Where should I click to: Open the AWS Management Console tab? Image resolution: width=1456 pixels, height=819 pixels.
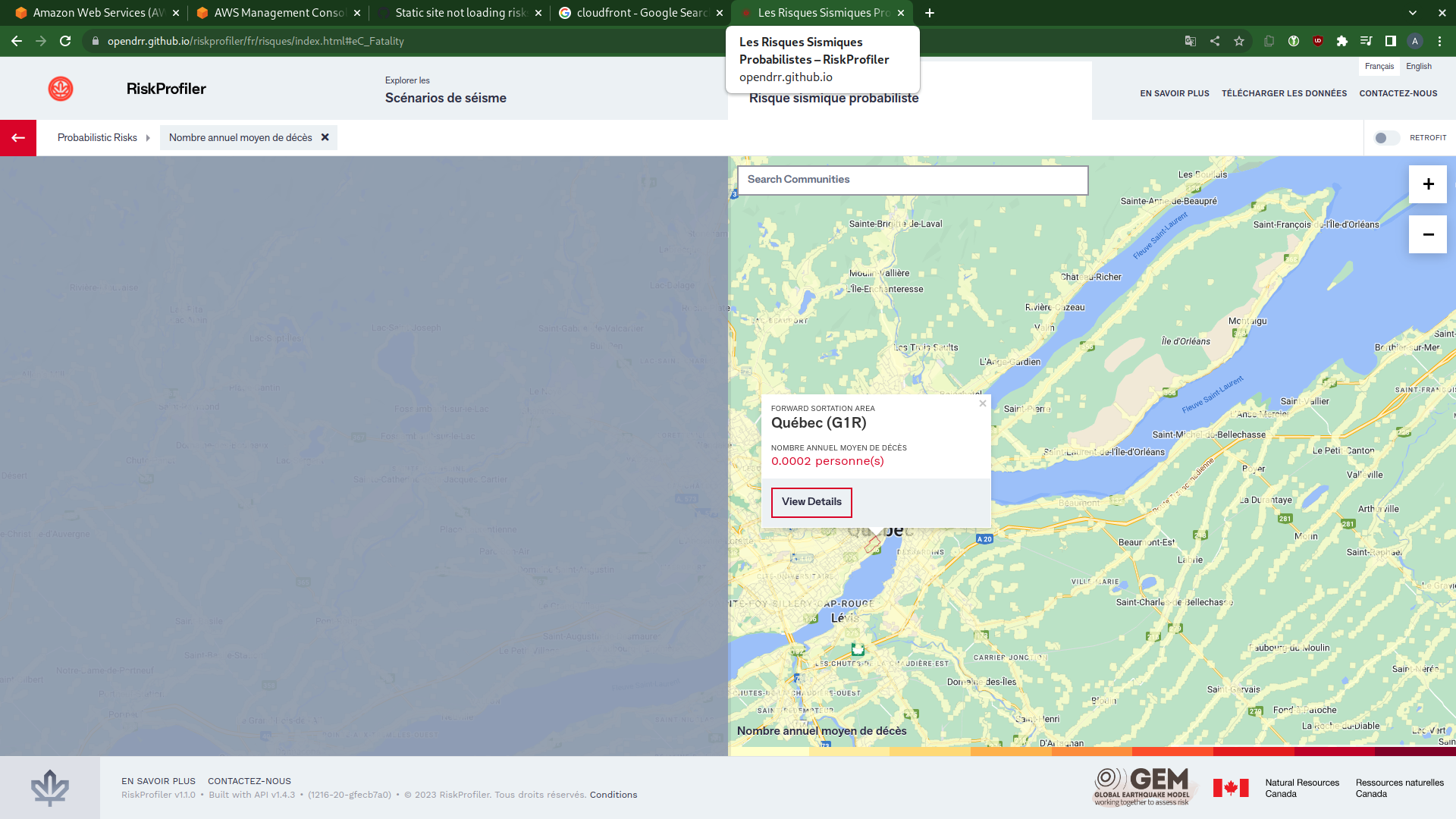tap(273, 12)
